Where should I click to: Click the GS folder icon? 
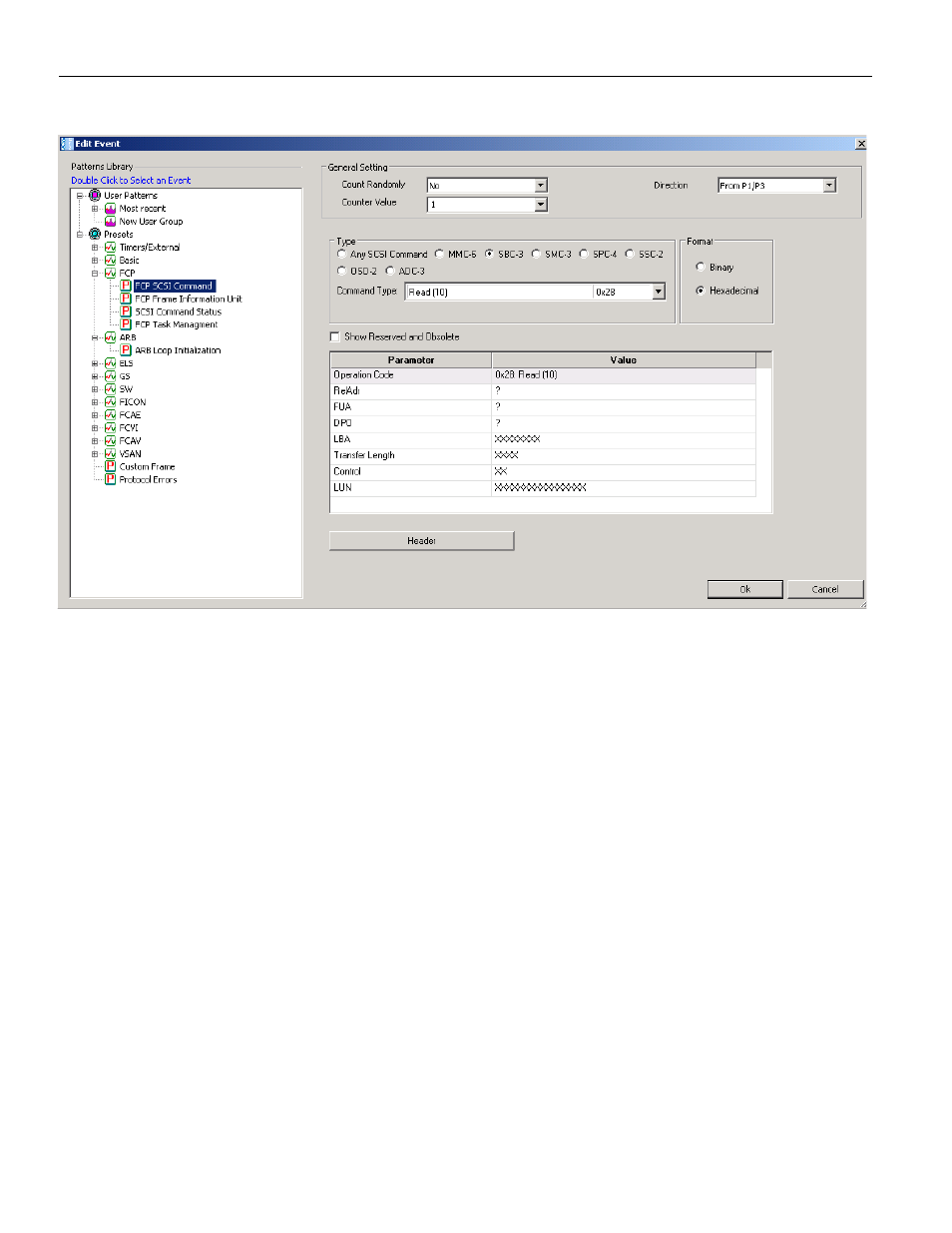[x=111, y=376]
